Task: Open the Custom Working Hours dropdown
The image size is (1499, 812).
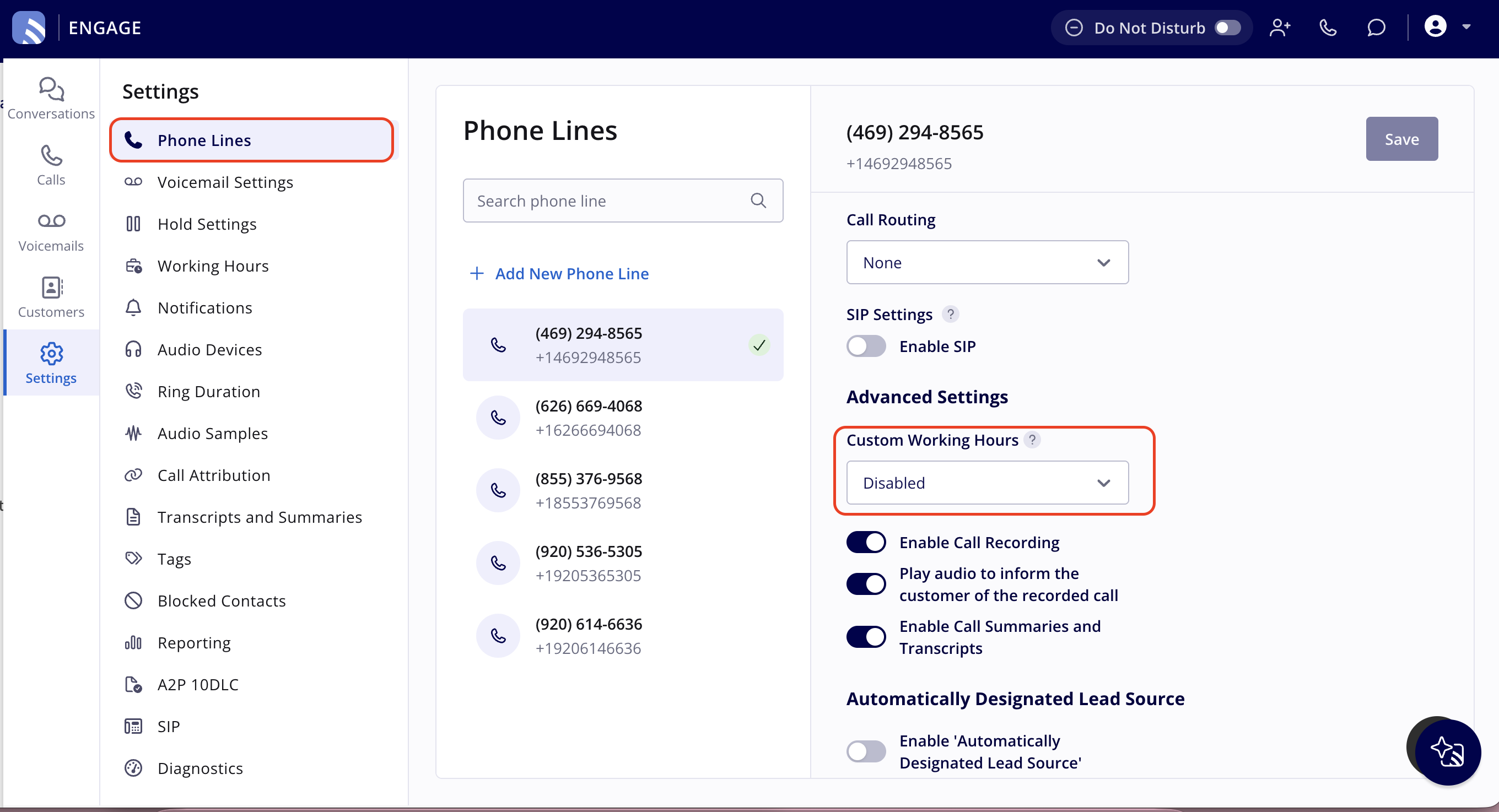Action: [988, 483]
